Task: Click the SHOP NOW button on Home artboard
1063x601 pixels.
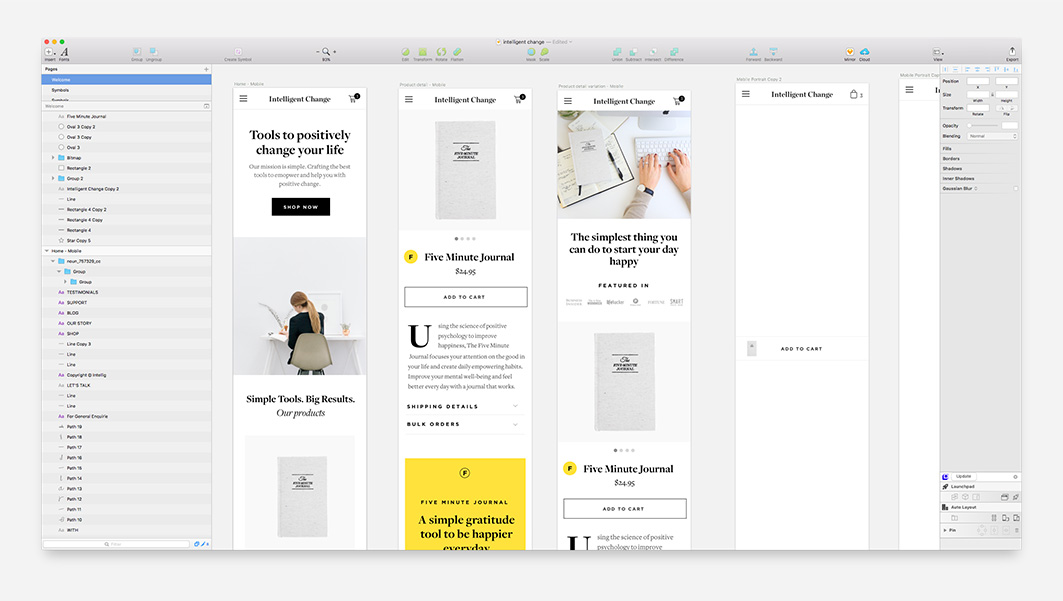Action: tap(300, 207)
